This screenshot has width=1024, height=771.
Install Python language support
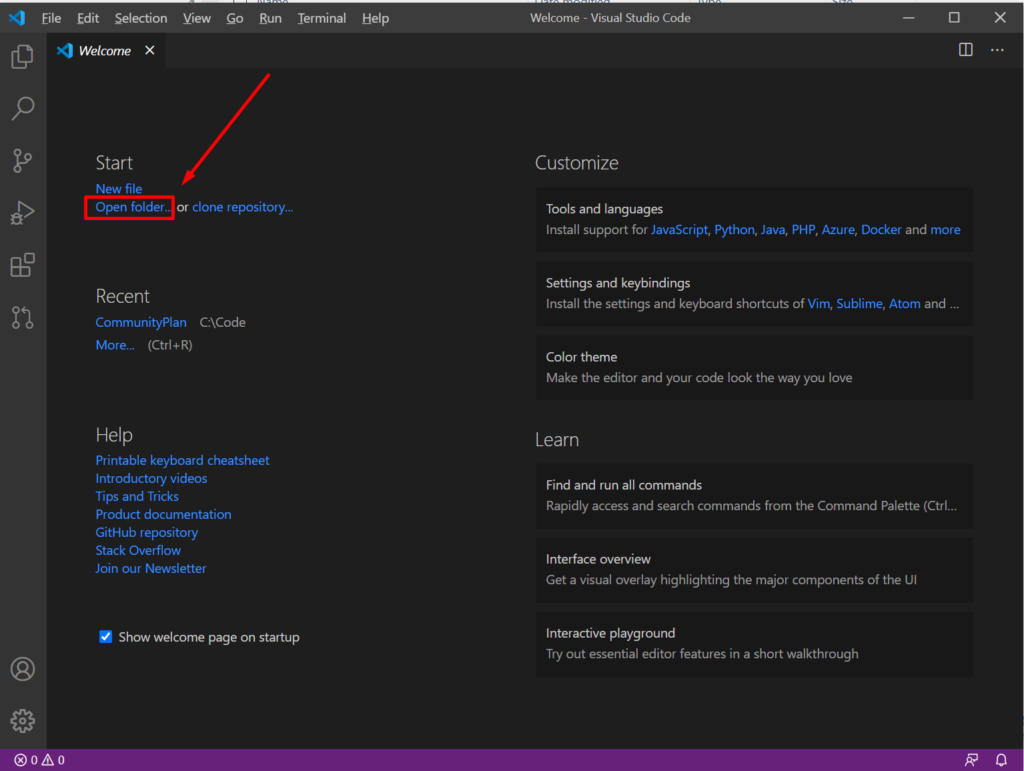[x=734, y=230]
